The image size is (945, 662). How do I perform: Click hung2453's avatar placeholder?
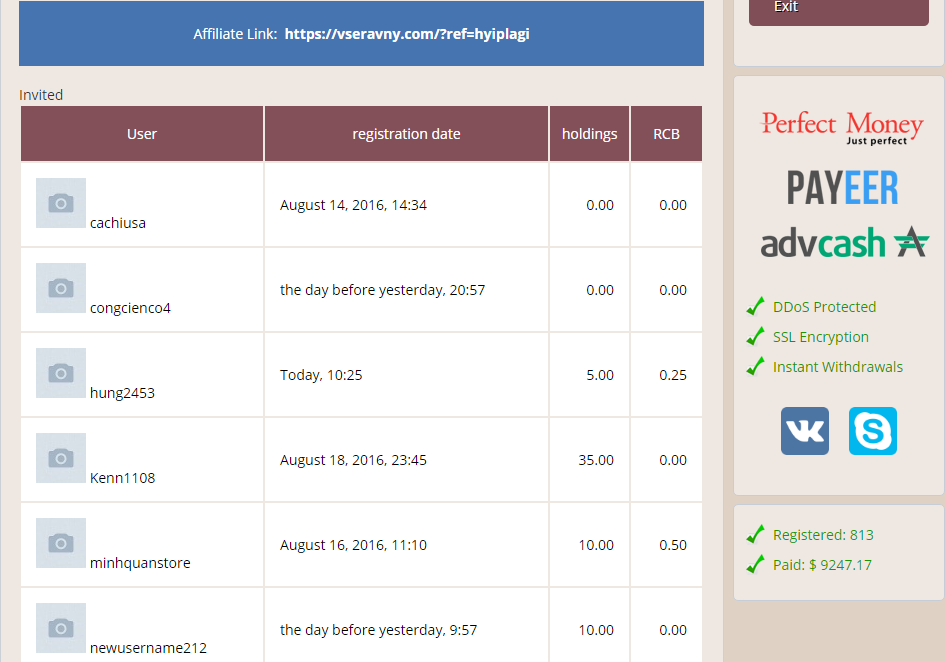[x=61, y=373]
